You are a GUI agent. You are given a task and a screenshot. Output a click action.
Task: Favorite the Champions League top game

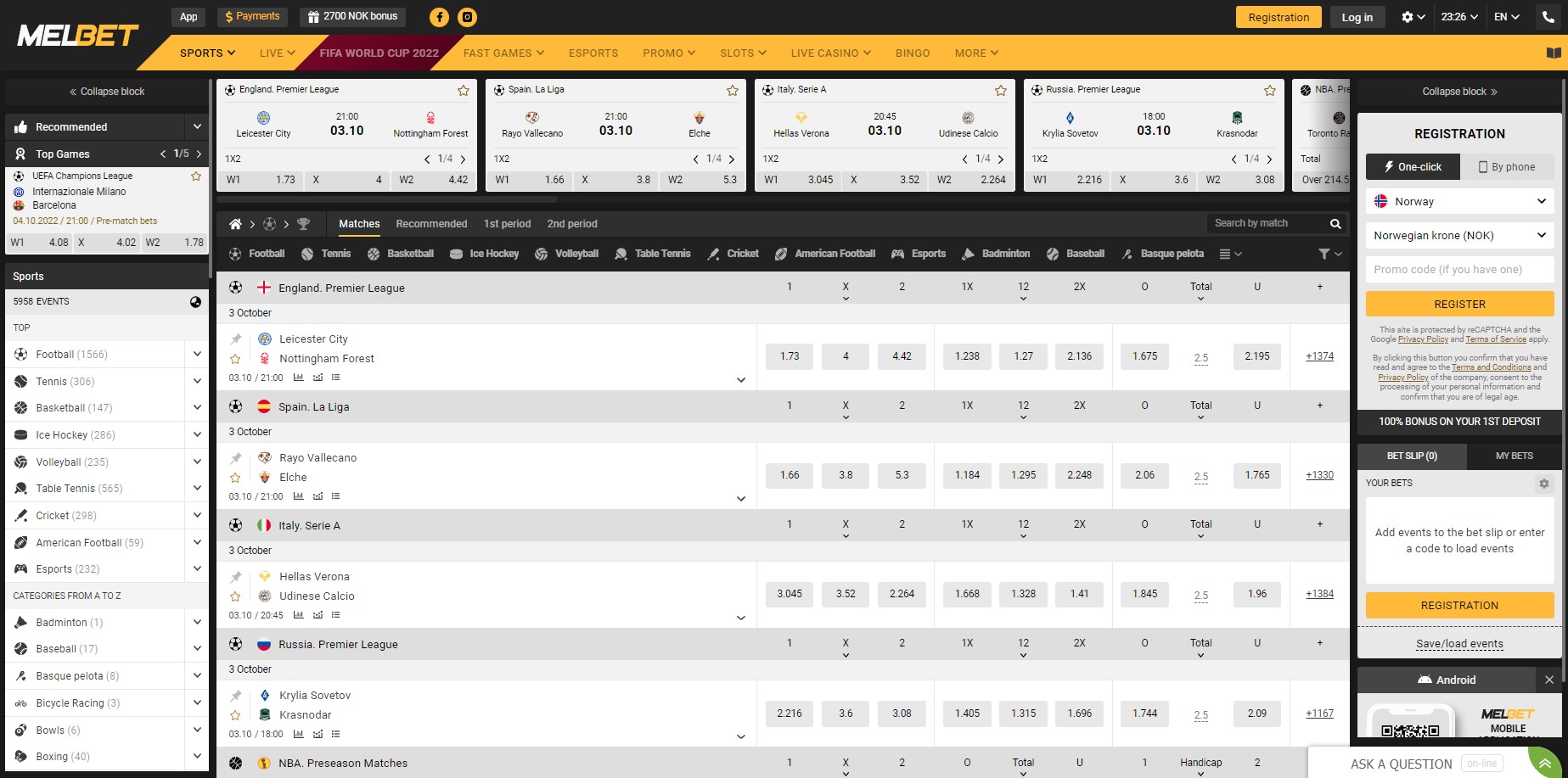point(196,176)
